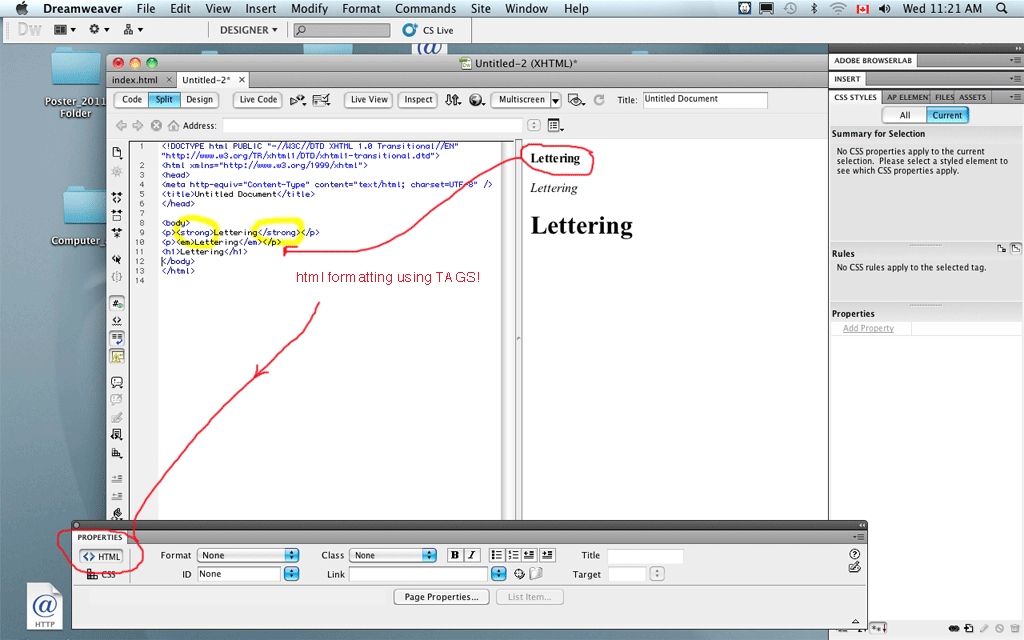Toggle word wrap in the coding toolbar

point(117,338)
